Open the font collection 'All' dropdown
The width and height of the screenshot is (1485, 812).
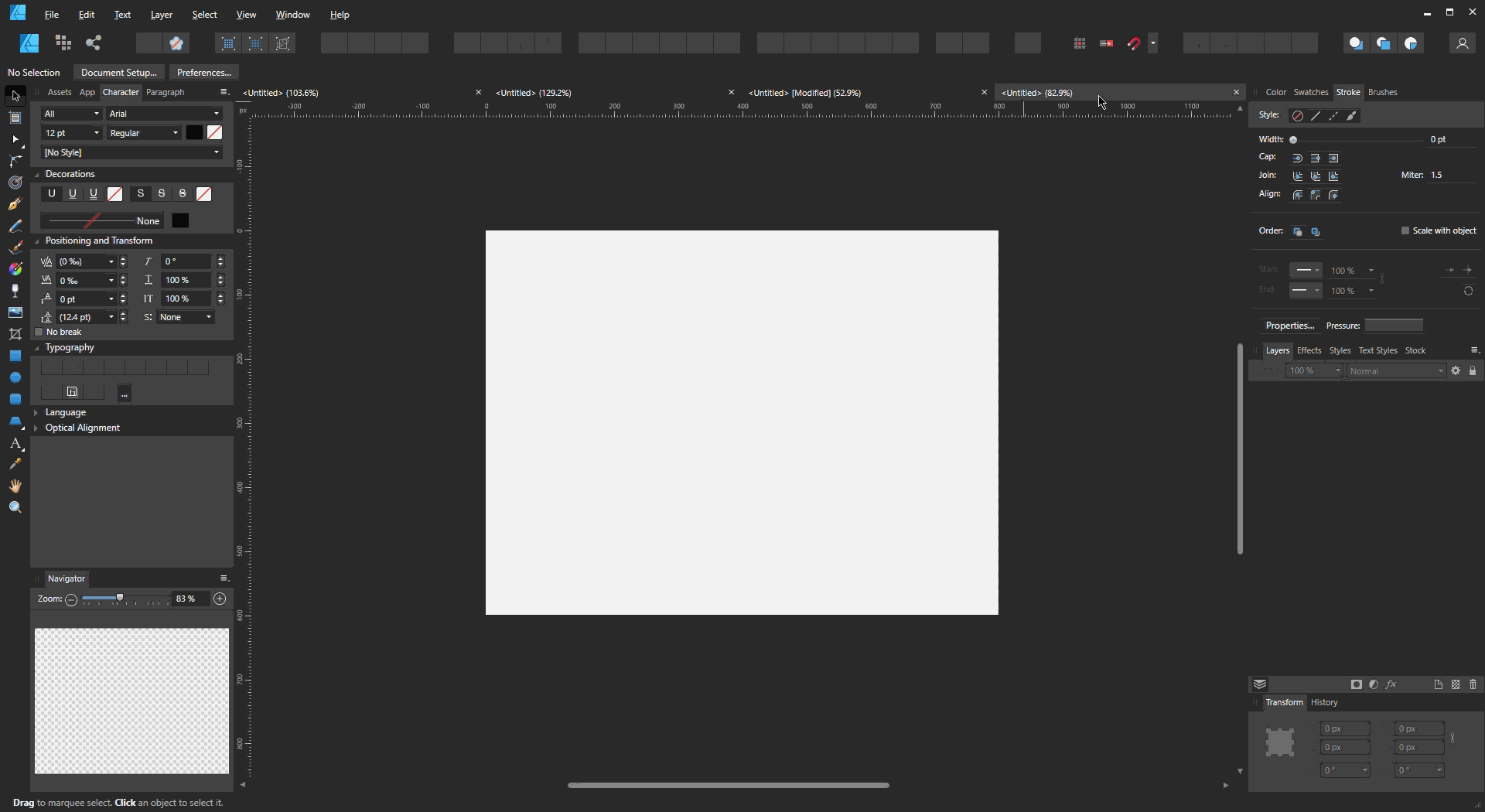coord(72,114)
